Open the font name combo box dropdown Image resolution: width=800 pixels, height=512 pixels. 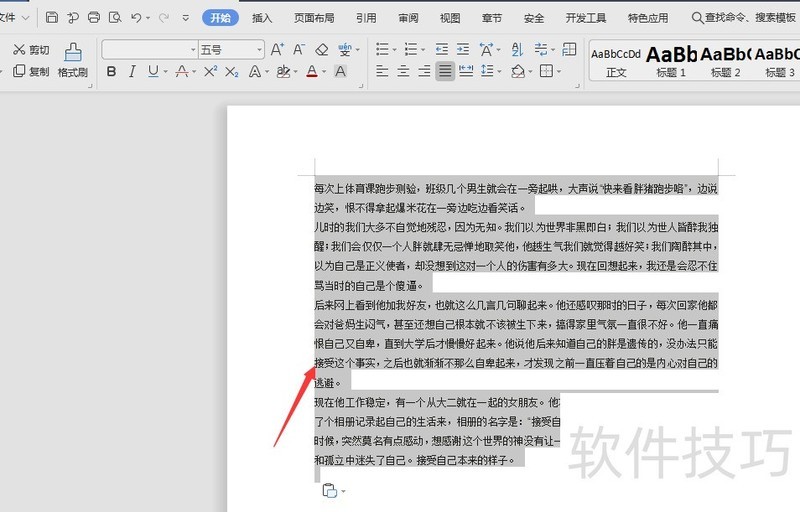(x=193, y=49)
